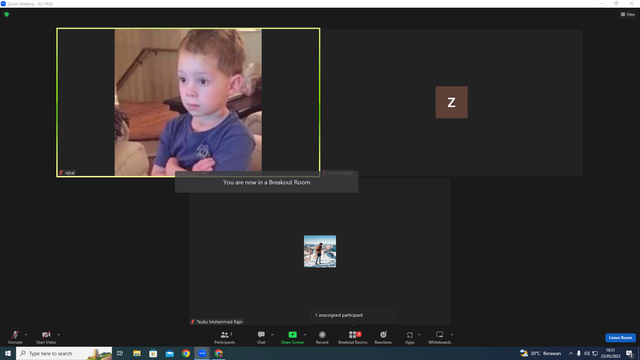Open the first Chrome taskbar icon

pos(186,353)
